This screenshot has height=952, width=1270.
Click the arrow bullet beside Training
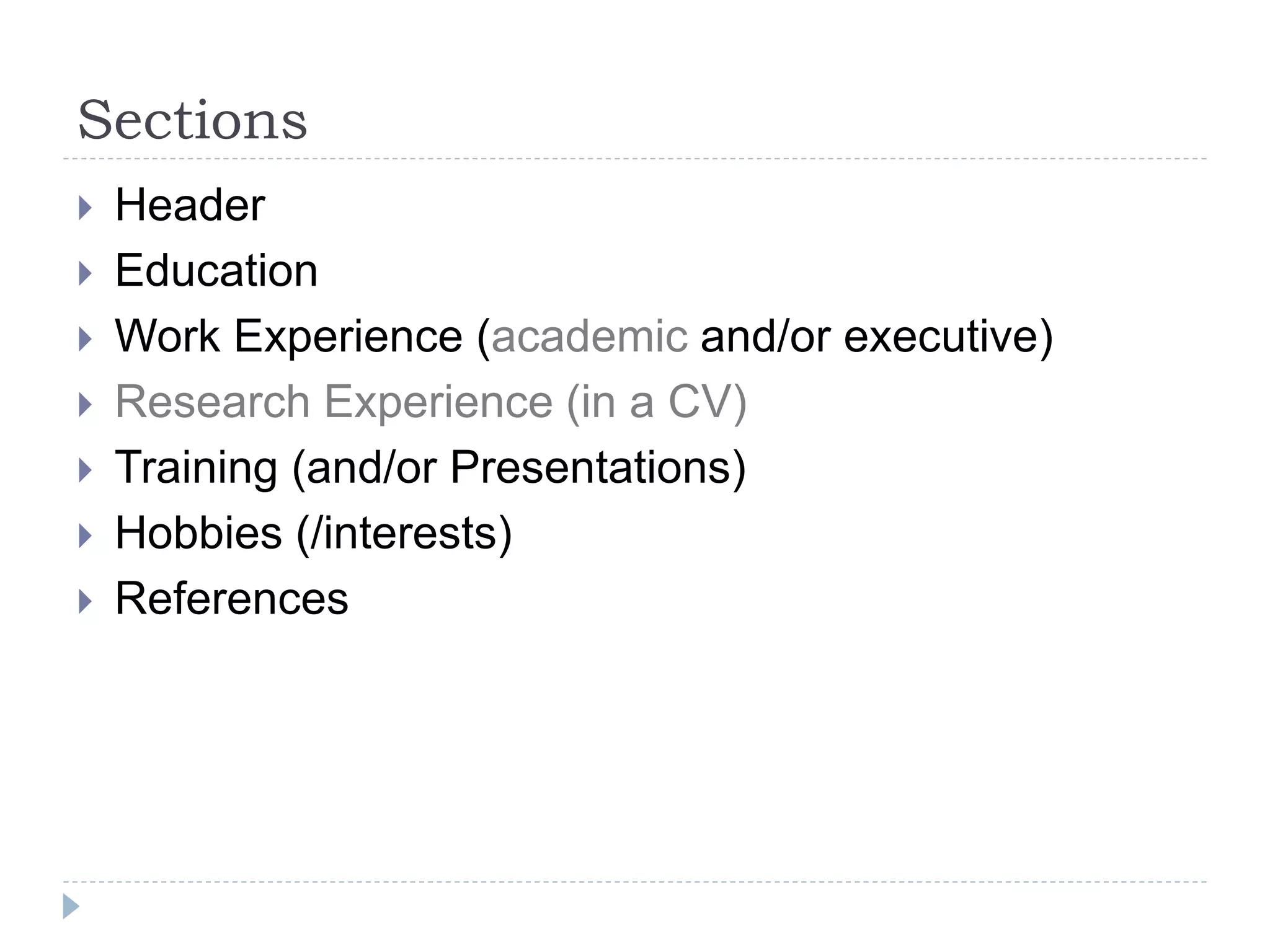(85, 470)
